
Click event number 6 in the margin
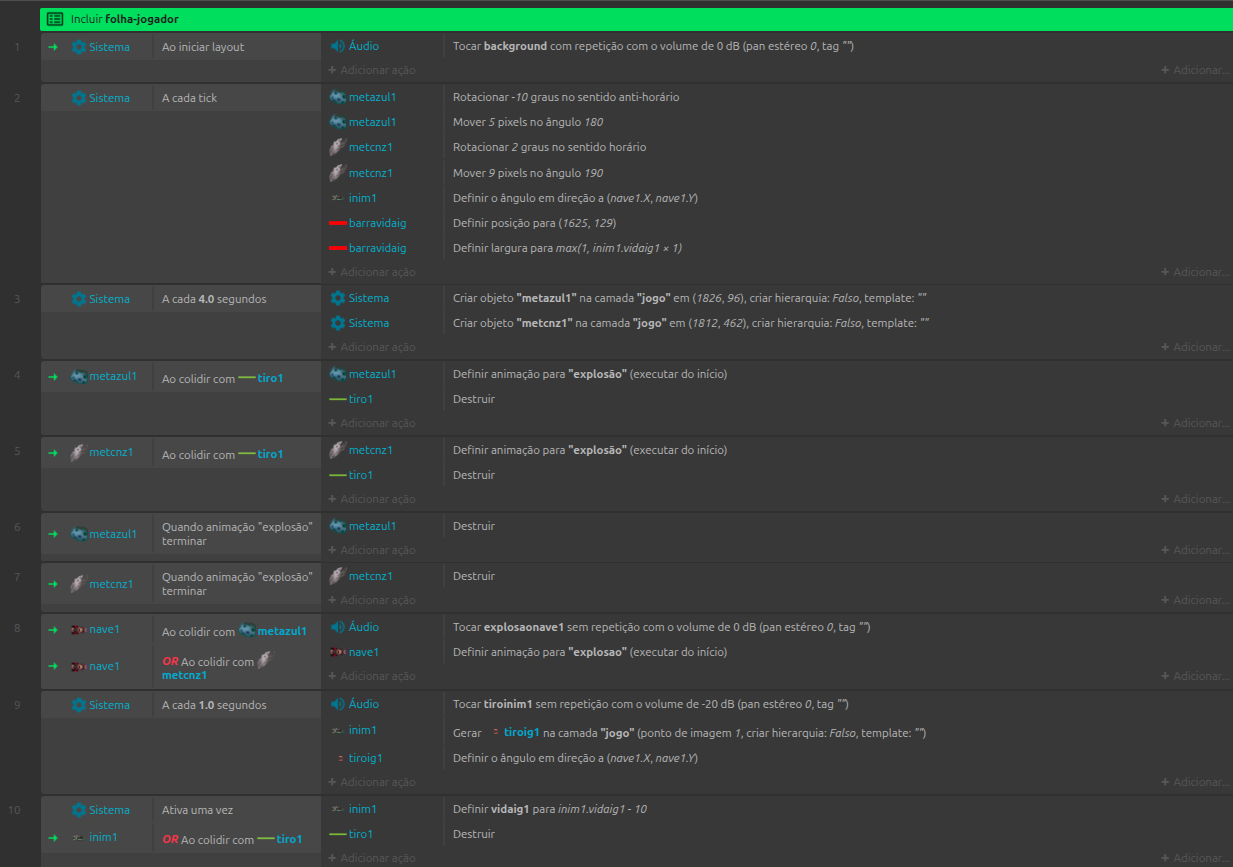coord(17,526)
